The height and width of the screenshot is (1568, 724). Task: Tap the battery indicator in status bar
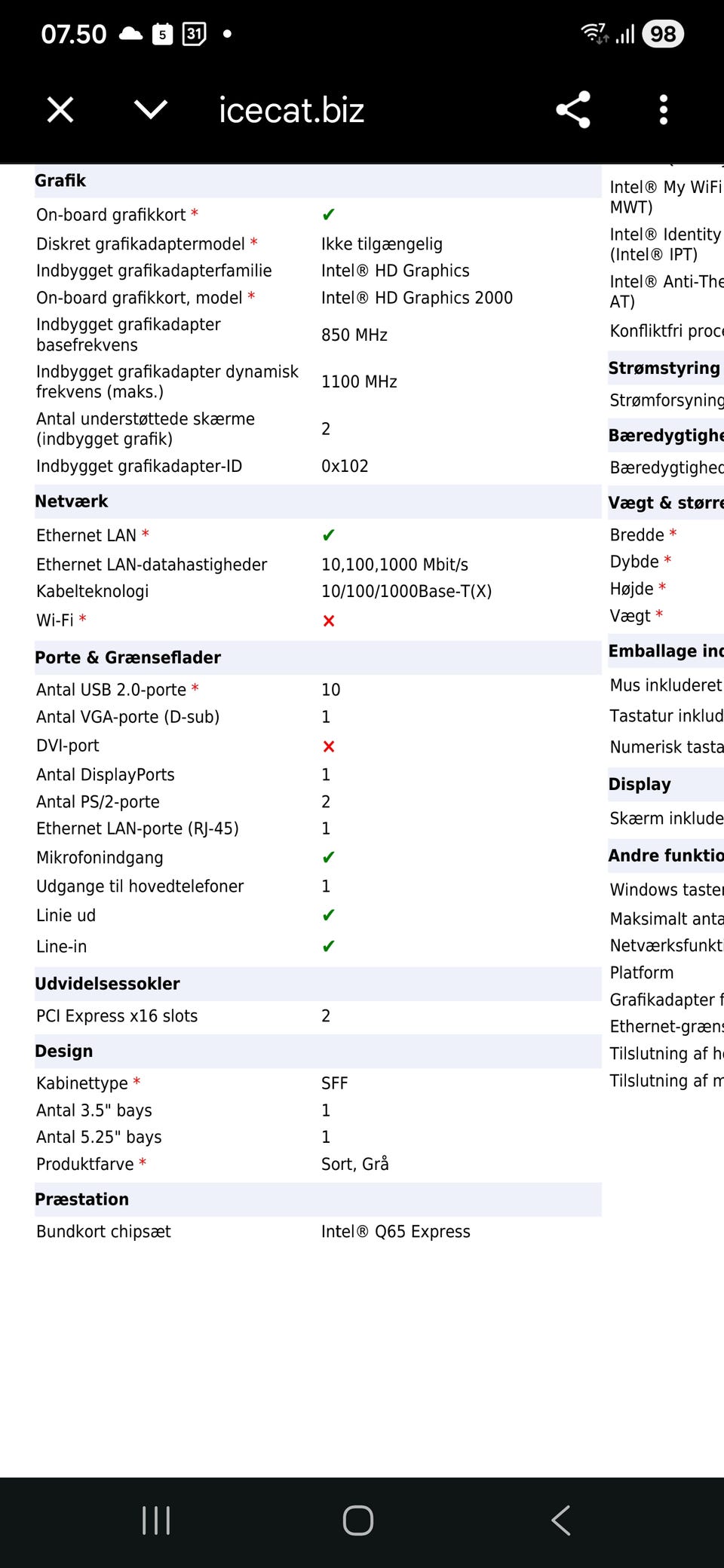click(662, 33)
